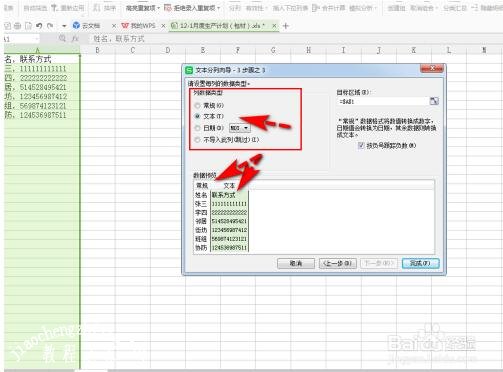Select the 日期 radio button

tap(197, 128)
